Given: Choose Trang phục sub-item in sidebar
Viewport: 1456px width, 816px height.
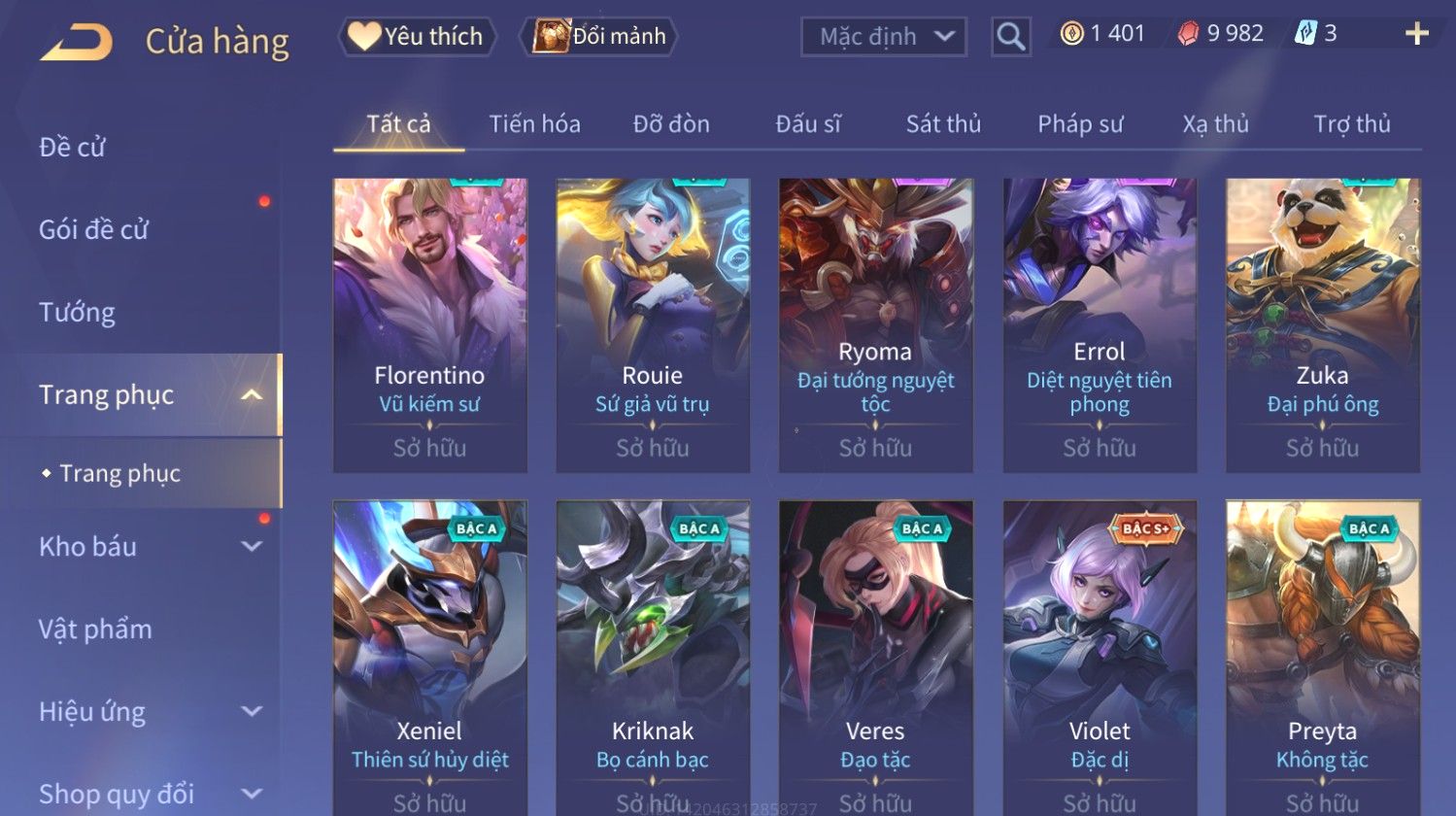Looking at the screenshot, I should pyautogui.click(x=120, y=473).
